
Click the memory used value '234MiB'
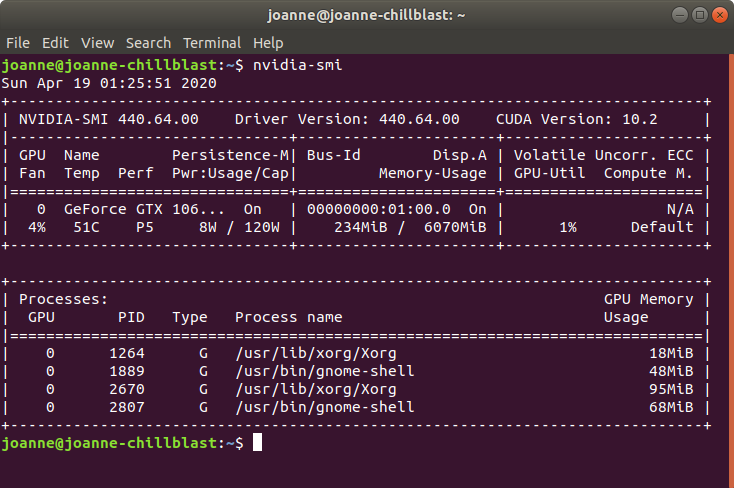point(361,228)
